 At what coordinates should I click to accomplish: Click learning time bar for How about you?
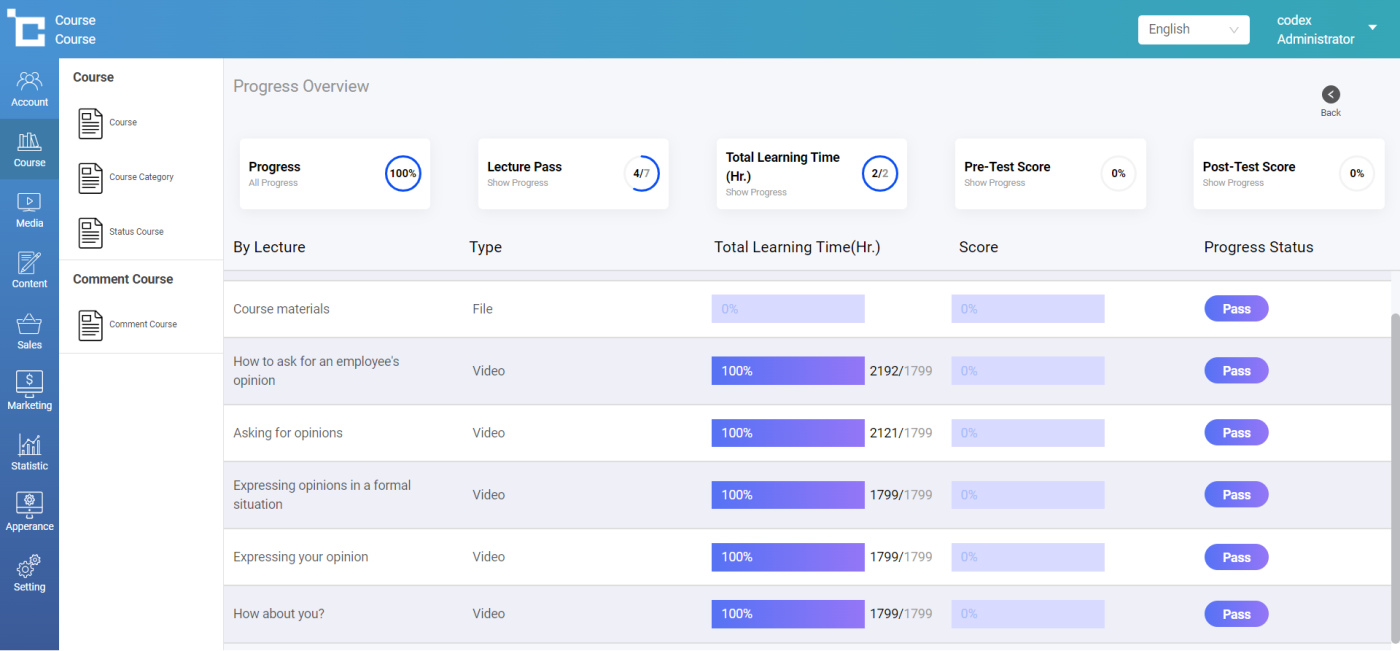click(x=787, y=614)
